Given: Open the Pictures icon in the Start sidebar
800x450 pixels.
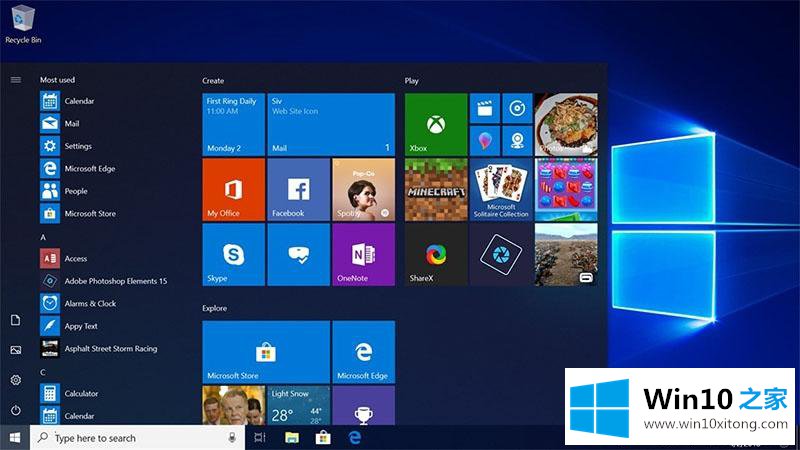Looking at the screenshot, I should tap(16, 350).
